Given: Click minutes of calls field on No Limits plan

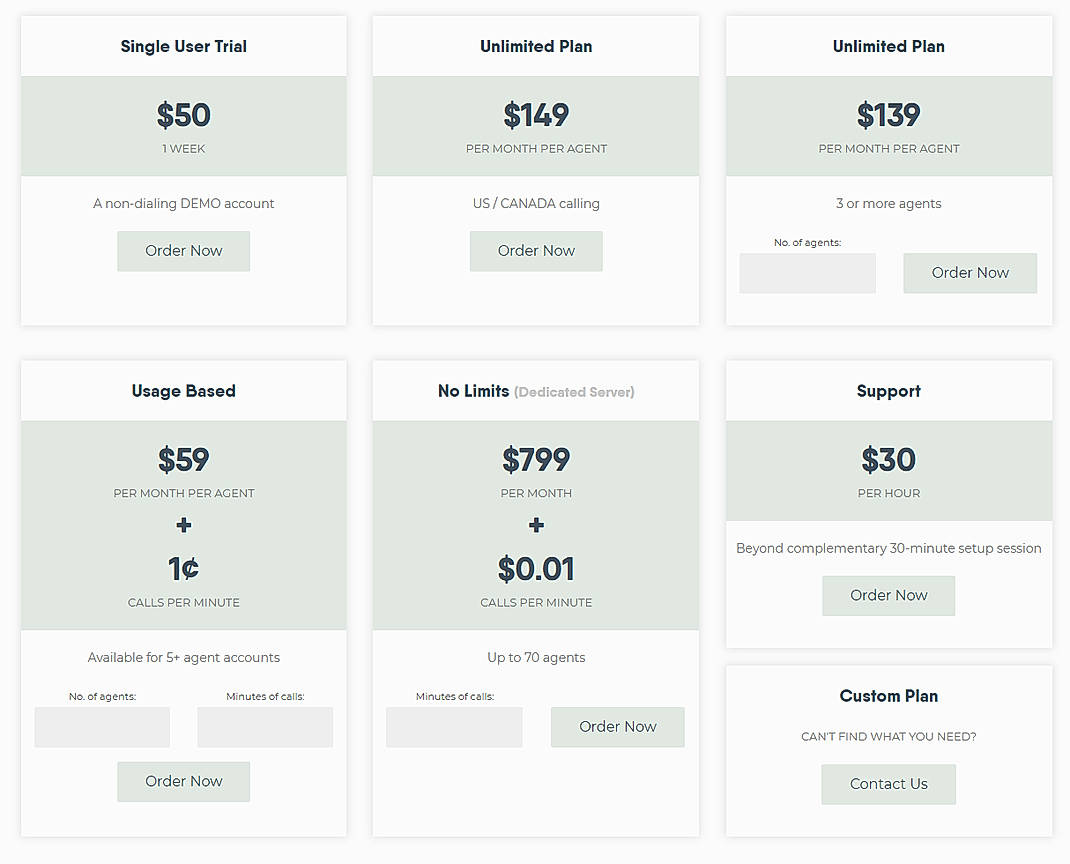Looking at the screenshot, I should (x=454, y=727).
